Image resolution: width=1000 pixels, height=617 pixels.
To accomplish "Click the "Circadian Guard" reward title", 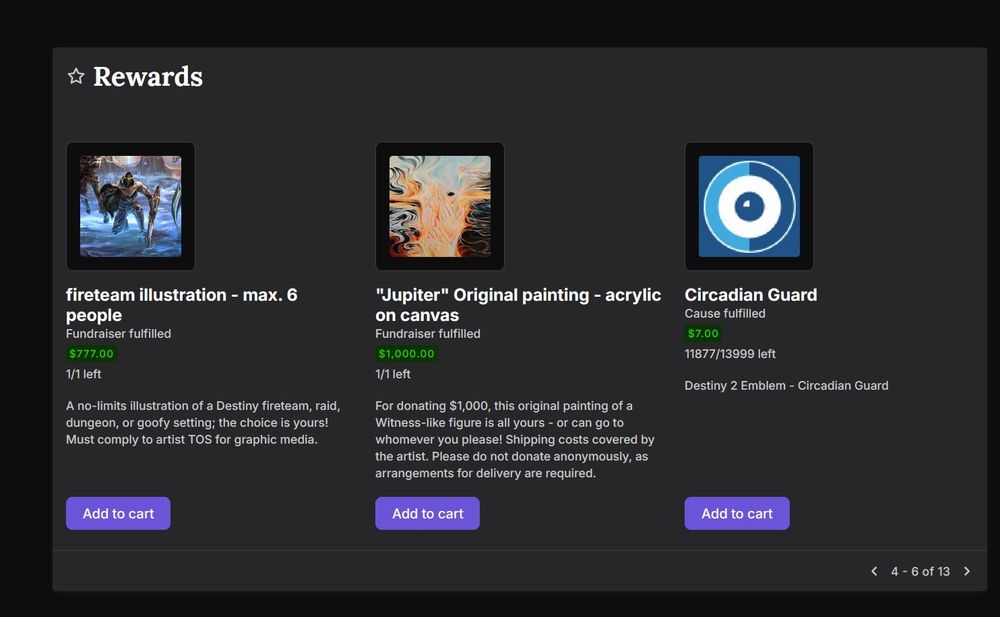I will [x=751, y=295].
